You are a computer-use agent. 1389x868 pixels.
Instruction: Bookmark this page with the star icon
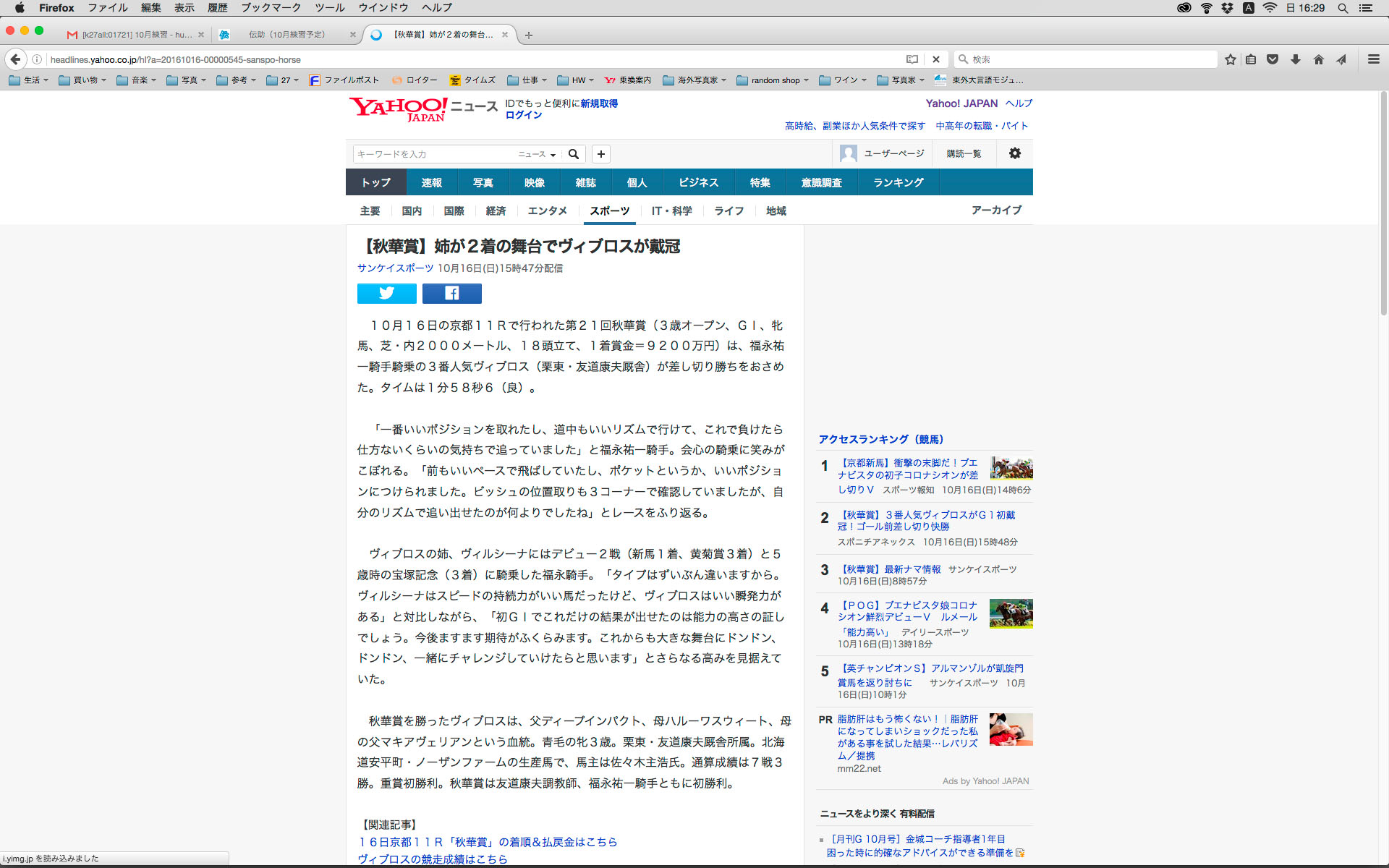point(1230,59)
